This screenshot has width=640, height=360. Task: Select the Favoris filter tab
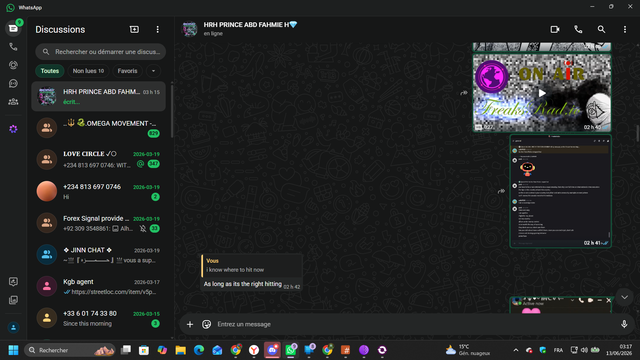127,71
